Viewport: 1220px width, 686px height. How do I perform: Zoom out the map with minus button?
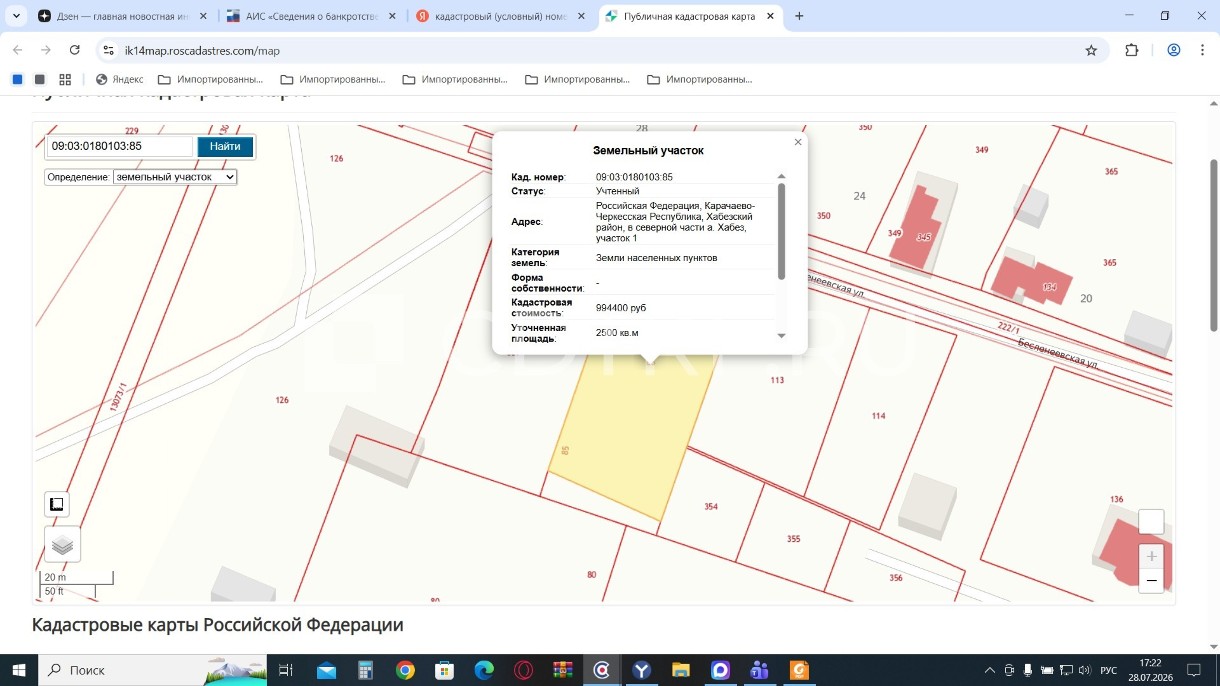tap(1151, 580)
